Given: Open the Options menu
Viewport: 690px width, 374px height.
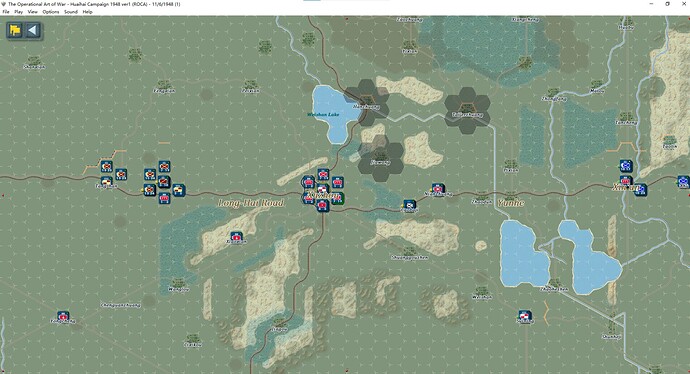Looking at the screenshot, I should click(51, 12).
